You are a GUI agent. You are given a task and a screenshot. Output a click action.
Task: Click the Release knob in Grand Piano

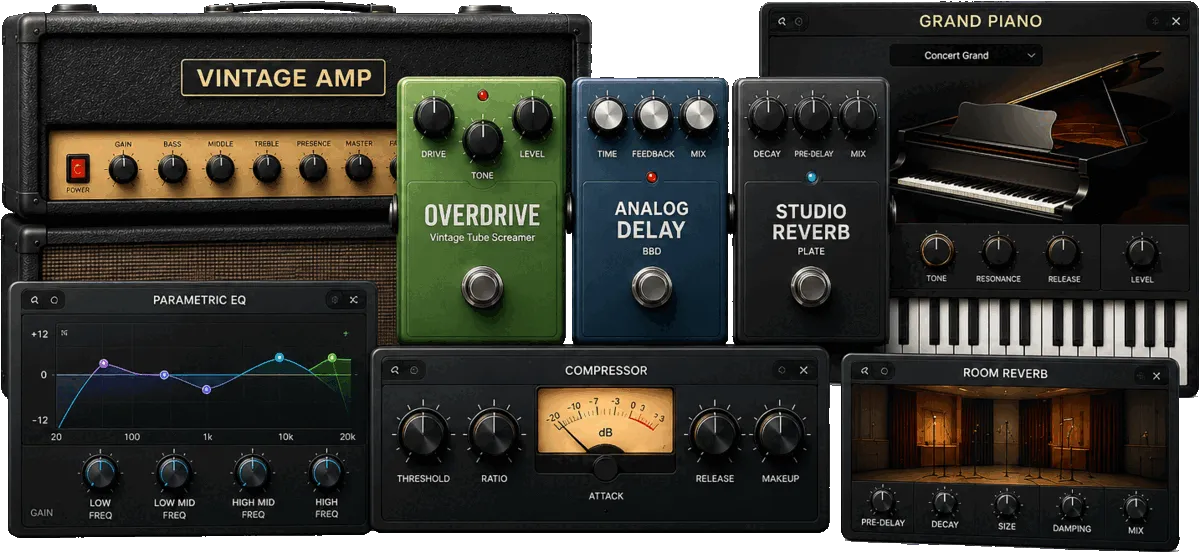coord(1062,251)
